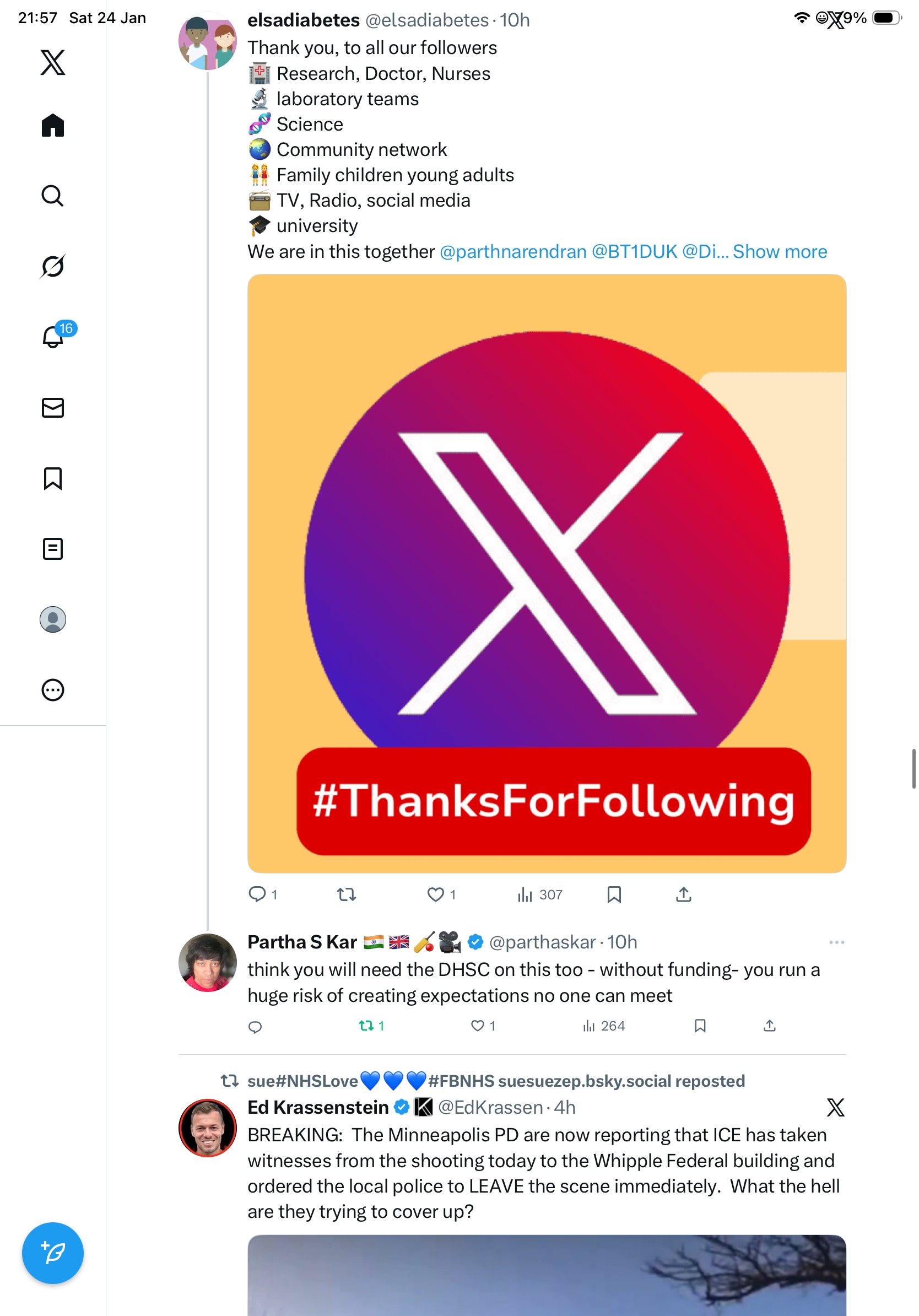The height and width of the screenshot is (1316, 919).
Task: Go to the Home tab
Action: (53, 125)
